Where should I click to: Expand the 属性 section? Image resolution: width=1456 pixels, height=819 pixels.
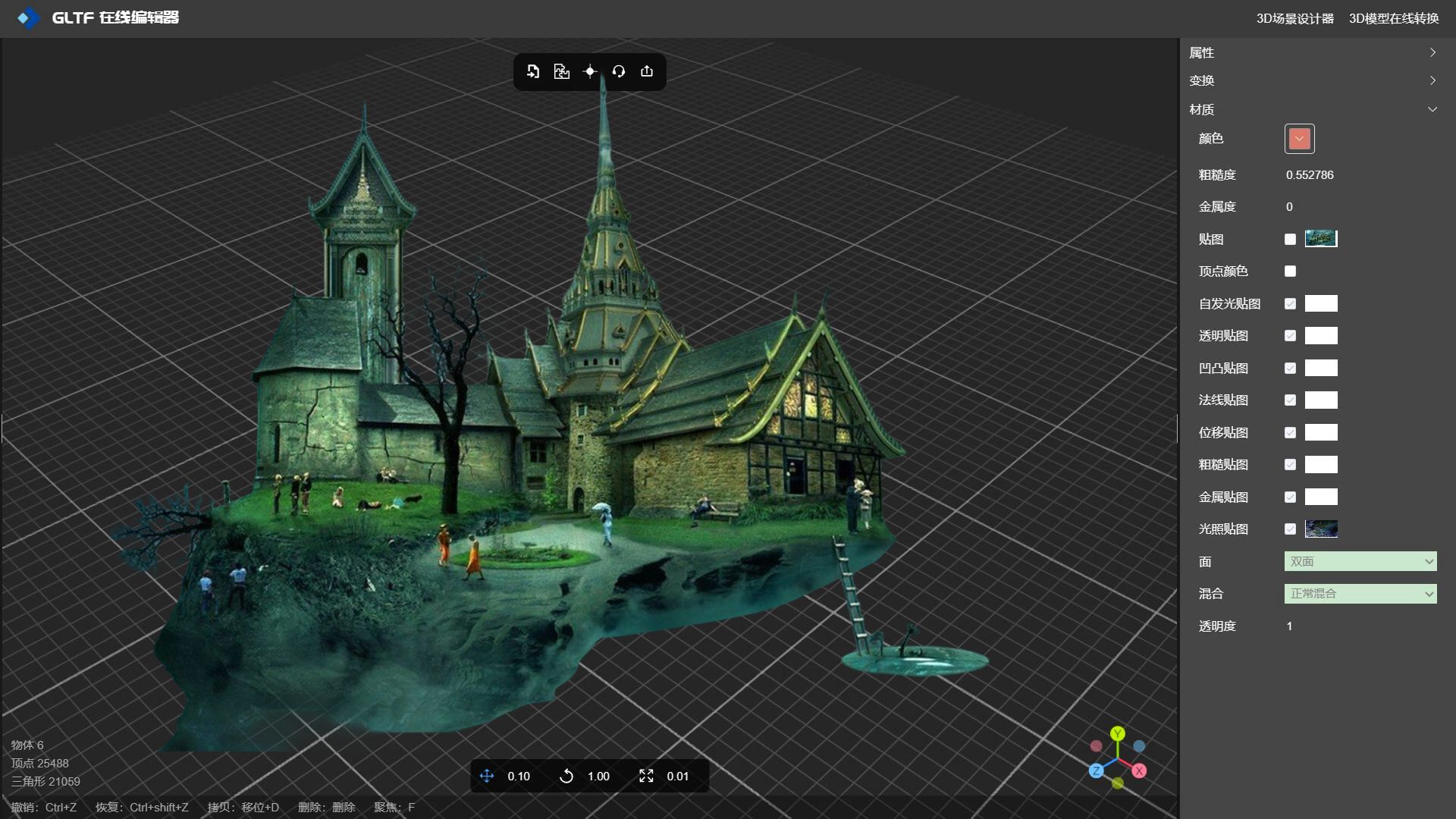pyautogui.click(x=1313, y=52)
